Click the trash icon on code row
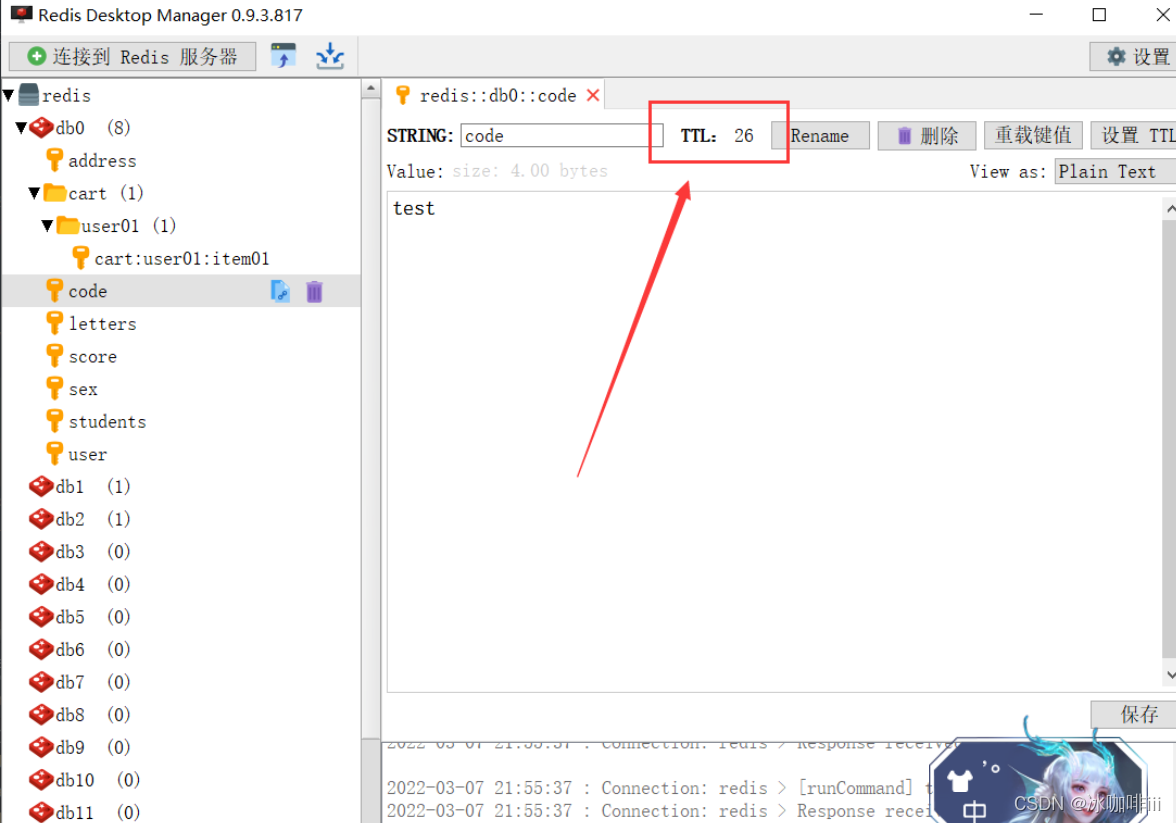1176x823 pixels. (x=314, y=291)
